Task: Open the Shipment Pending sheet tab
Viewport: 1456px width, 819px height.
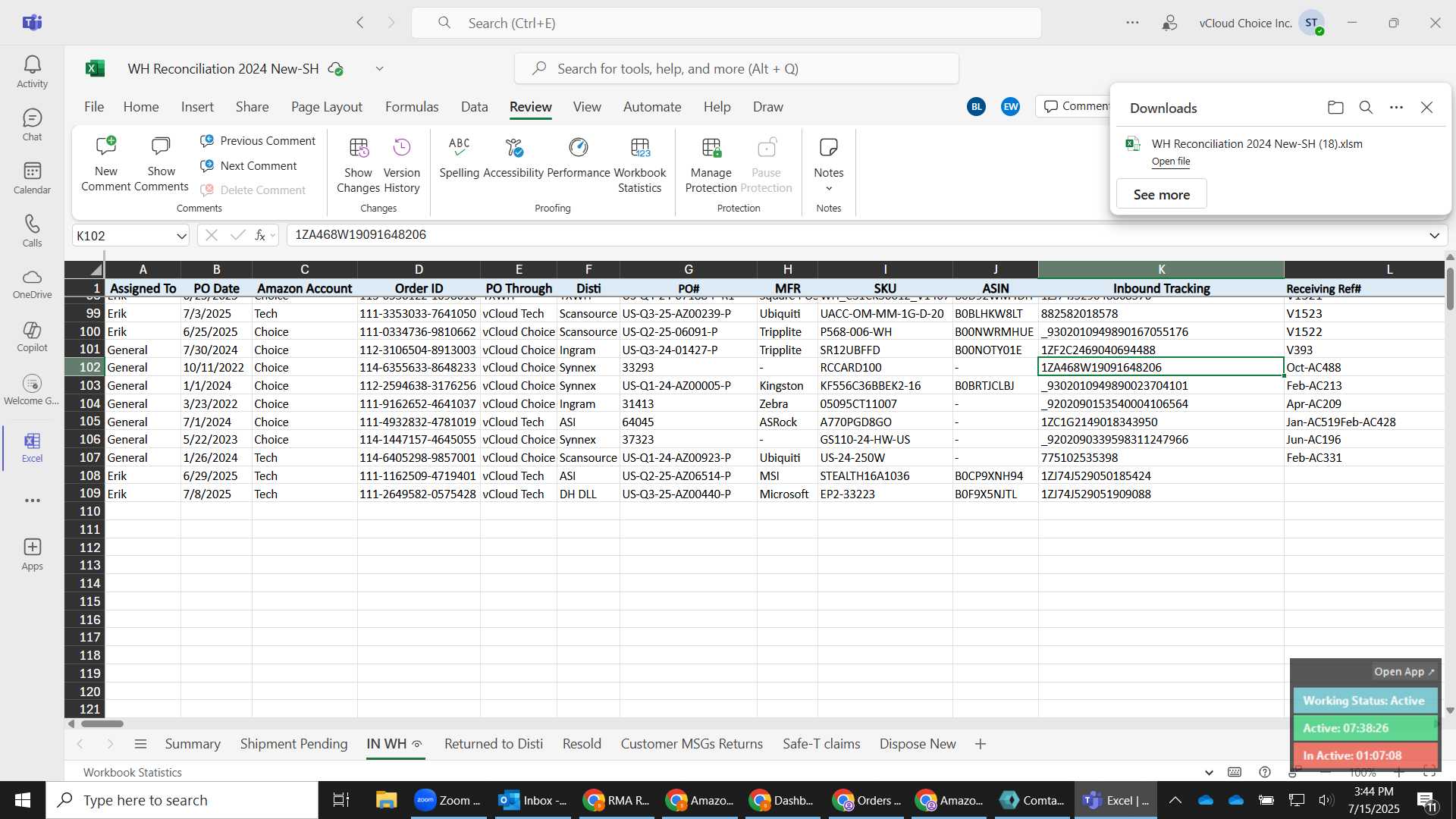Action: pyautogui.click(x=293, y=744)
